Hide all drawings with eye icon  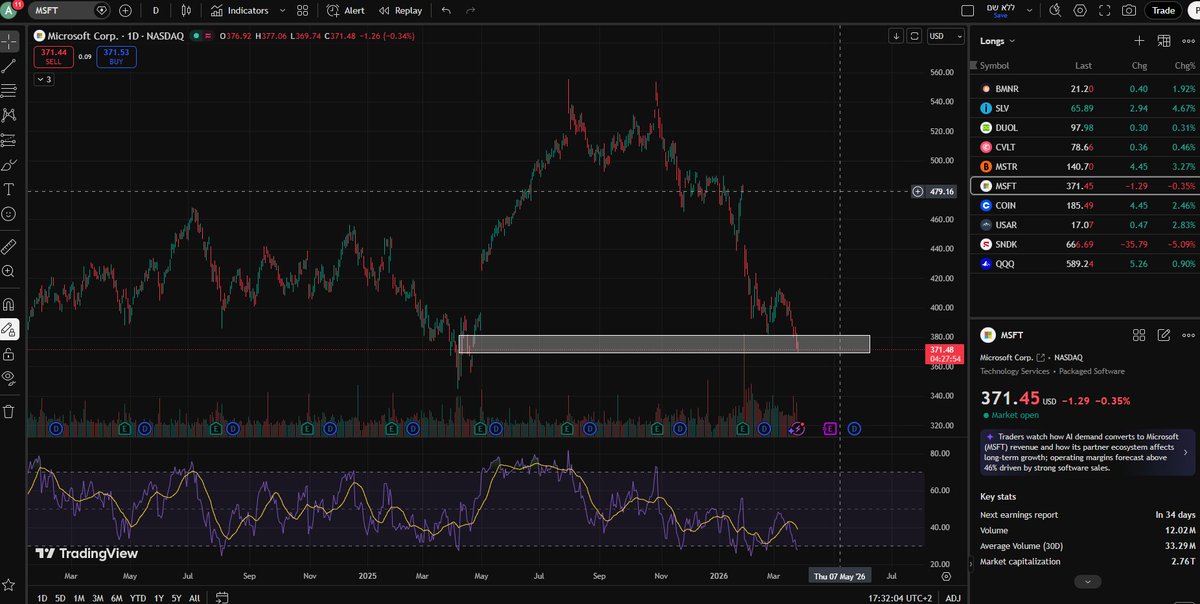[x=9, y=377]
